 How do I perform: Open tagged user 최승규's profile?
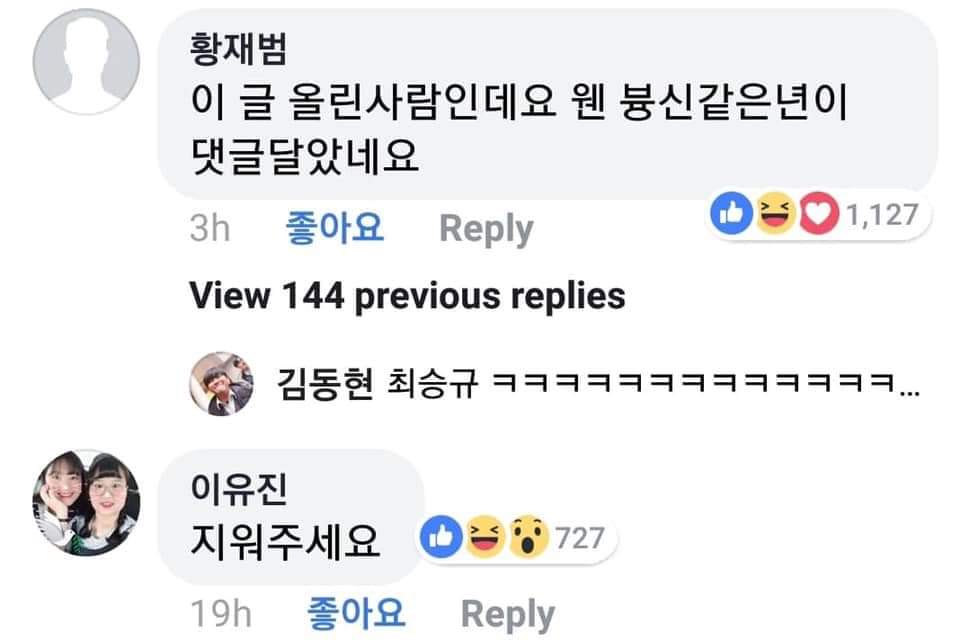click(432, 384)
